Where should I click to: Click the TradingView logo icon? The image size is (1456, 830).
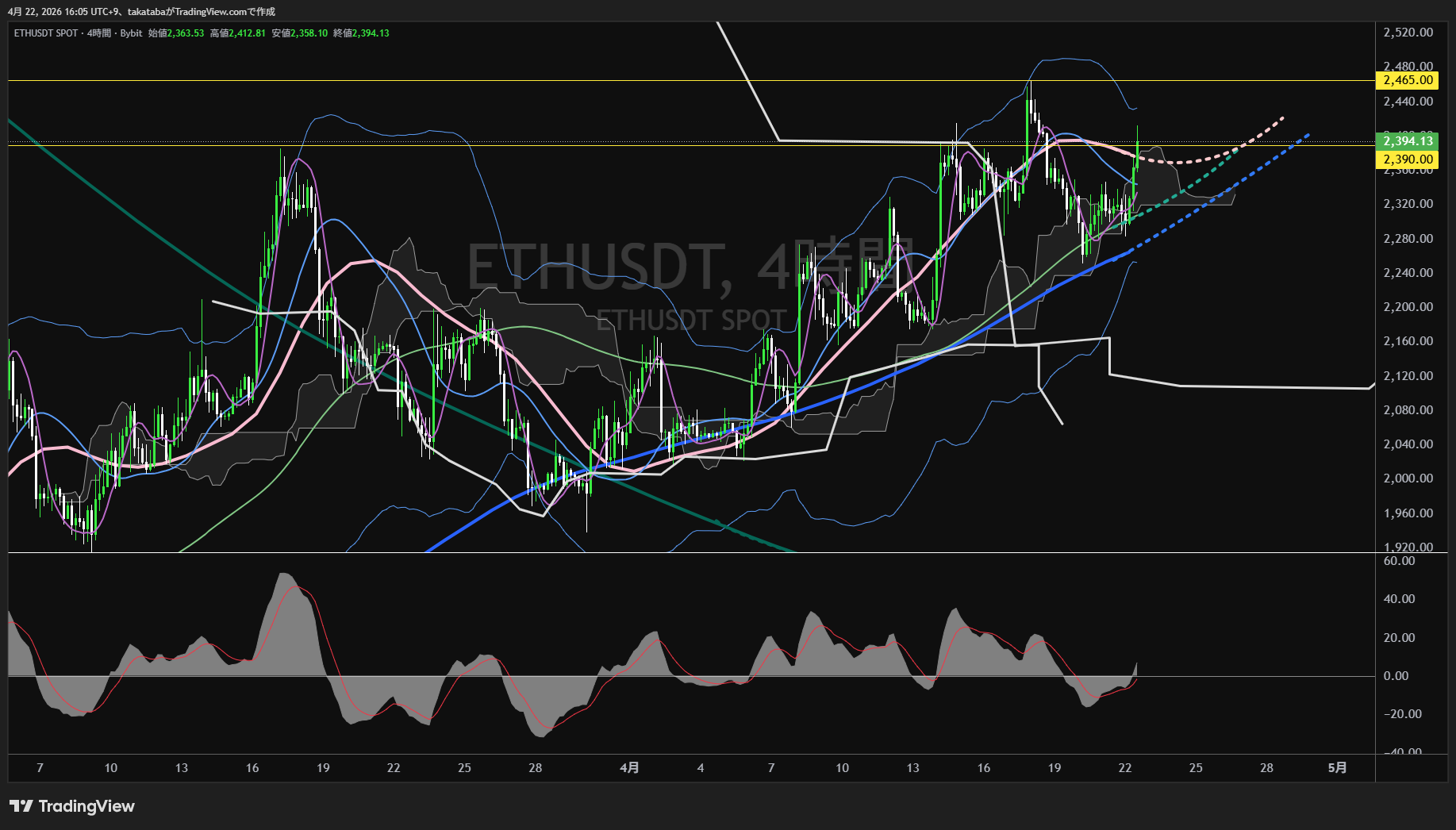tap(21, 806)
